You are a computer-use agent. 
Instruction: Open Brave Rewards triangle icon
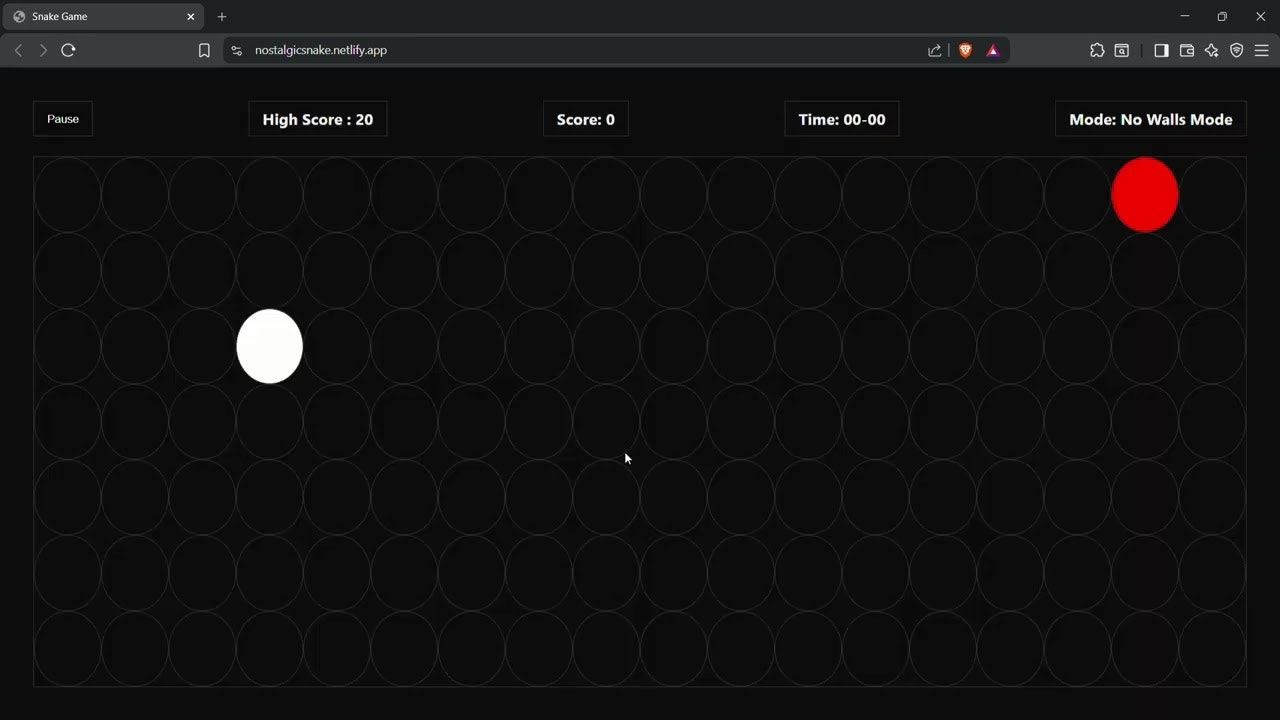(993, 50)
